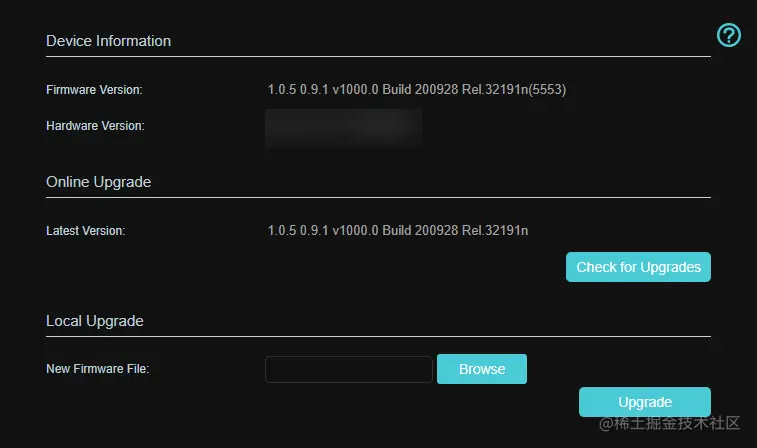The height and width of the screenshot is (448, 757).
Task: Click the divider line under Local Upgrade
Action: coord(378,336)
